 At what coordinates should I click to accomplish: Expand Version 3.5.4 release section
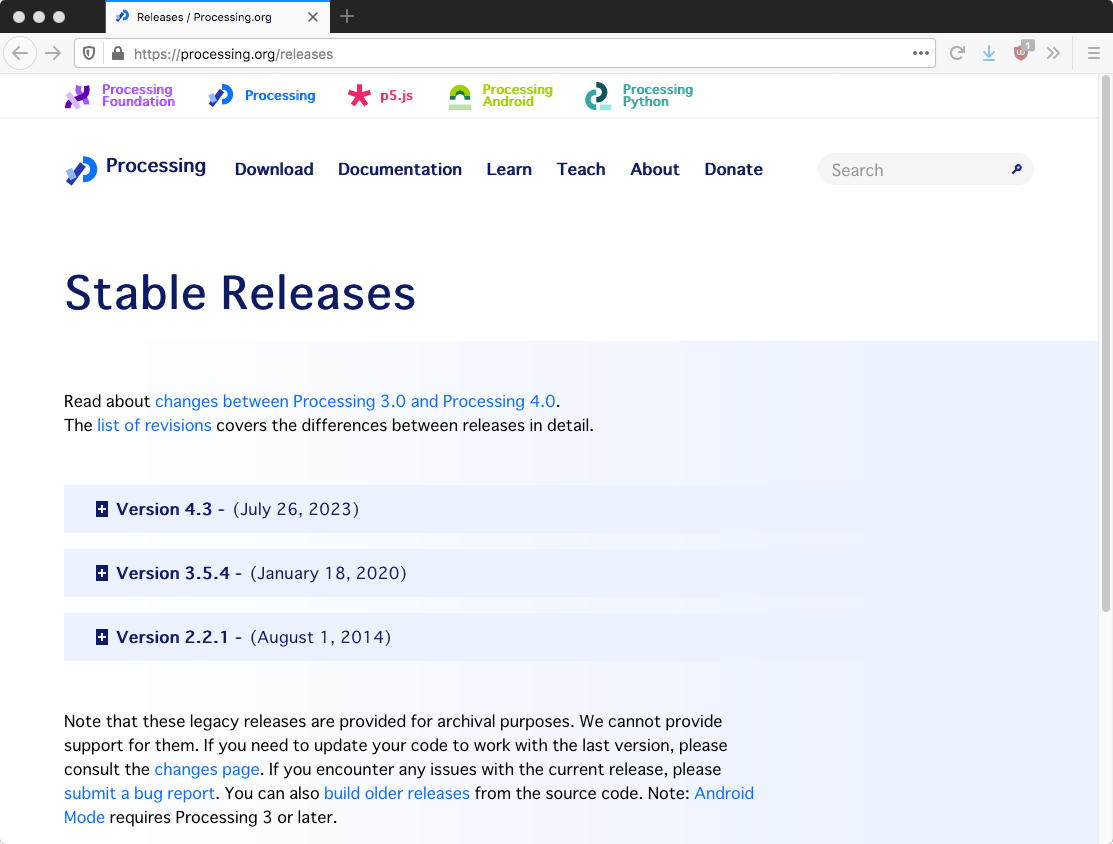click(x=102, y=573)
